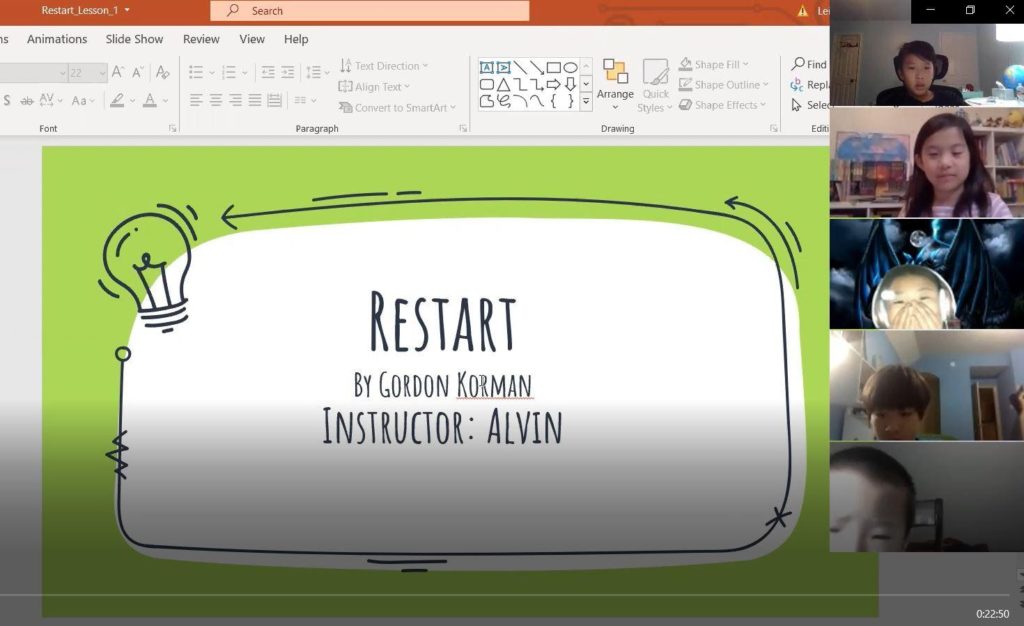Open font color dropdown arrow
This screenshot has height=626, width=1024.
(x=165, y=101)
